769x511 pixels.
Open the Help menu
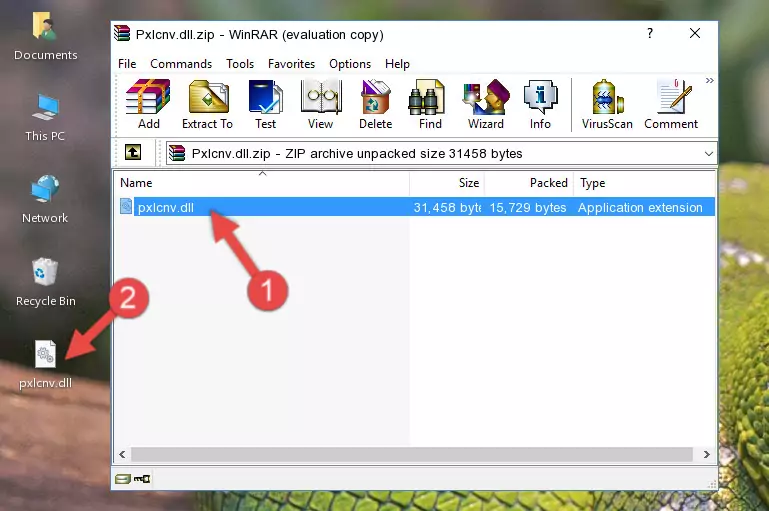coord(397,64)
